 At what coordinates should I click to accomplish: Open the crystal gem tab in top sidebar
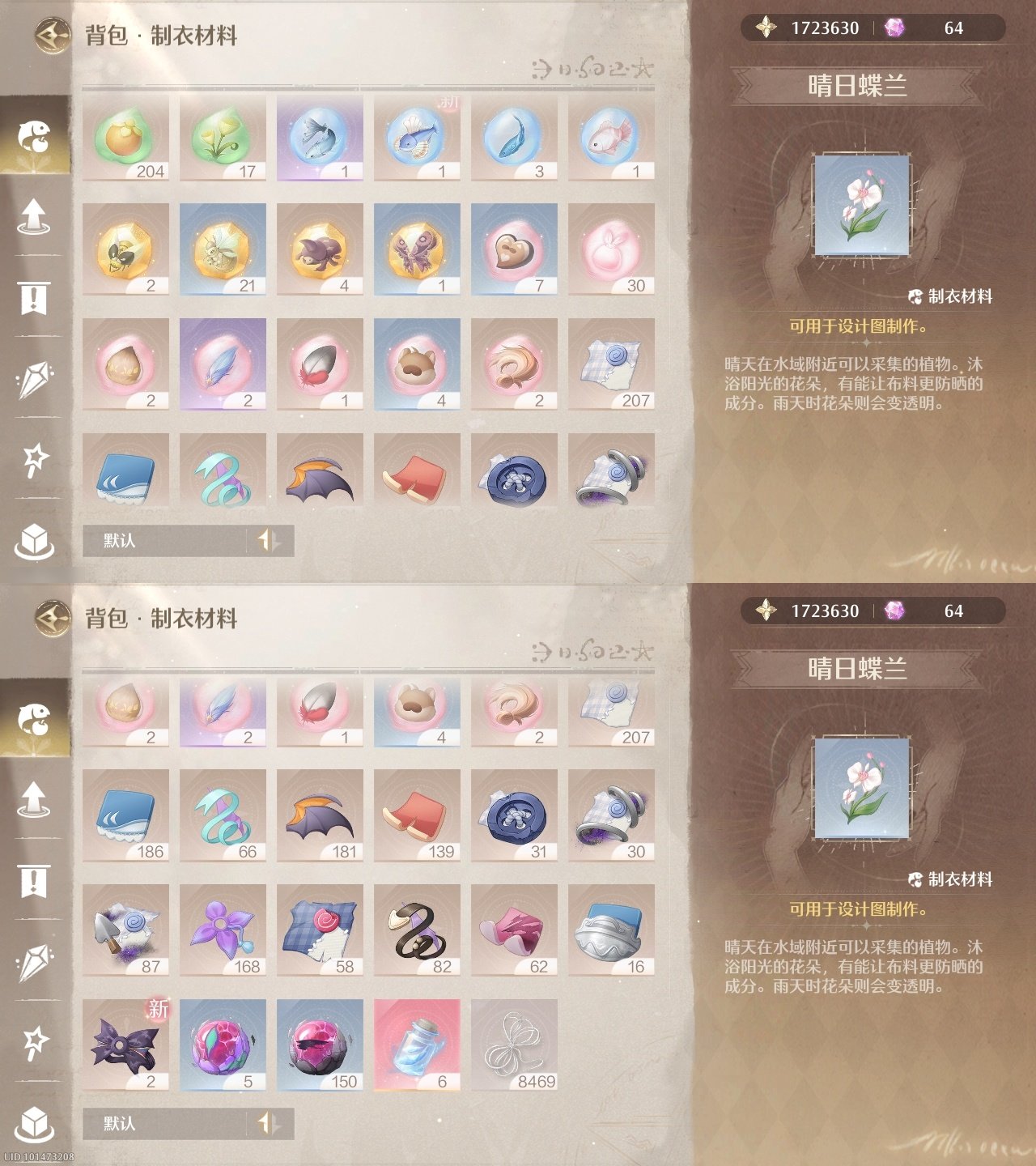[x=34, y=378]
